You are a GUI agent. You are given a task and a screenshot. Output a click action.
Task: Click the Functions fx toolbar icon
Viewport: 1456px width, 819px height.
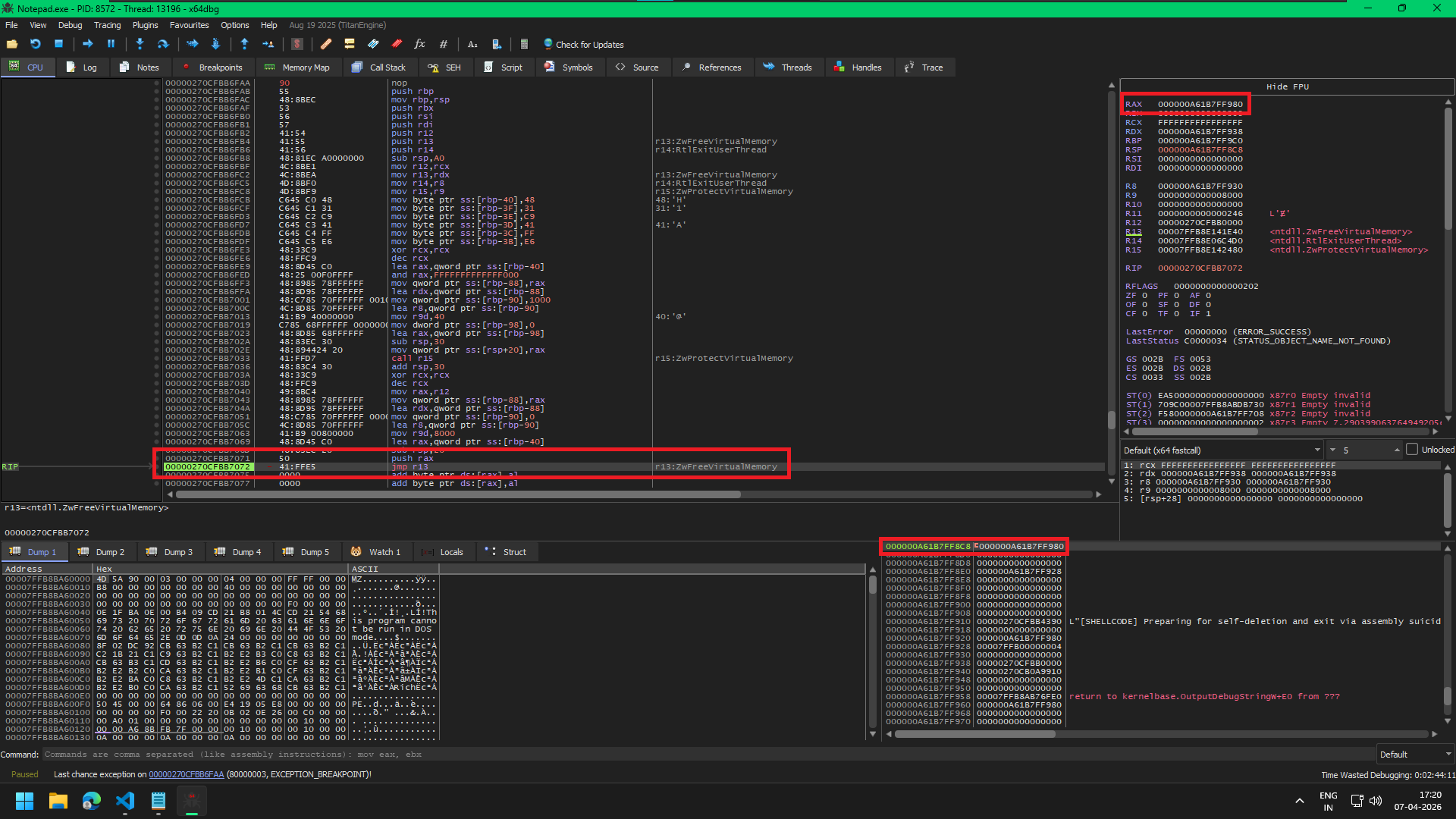point(419,44)
